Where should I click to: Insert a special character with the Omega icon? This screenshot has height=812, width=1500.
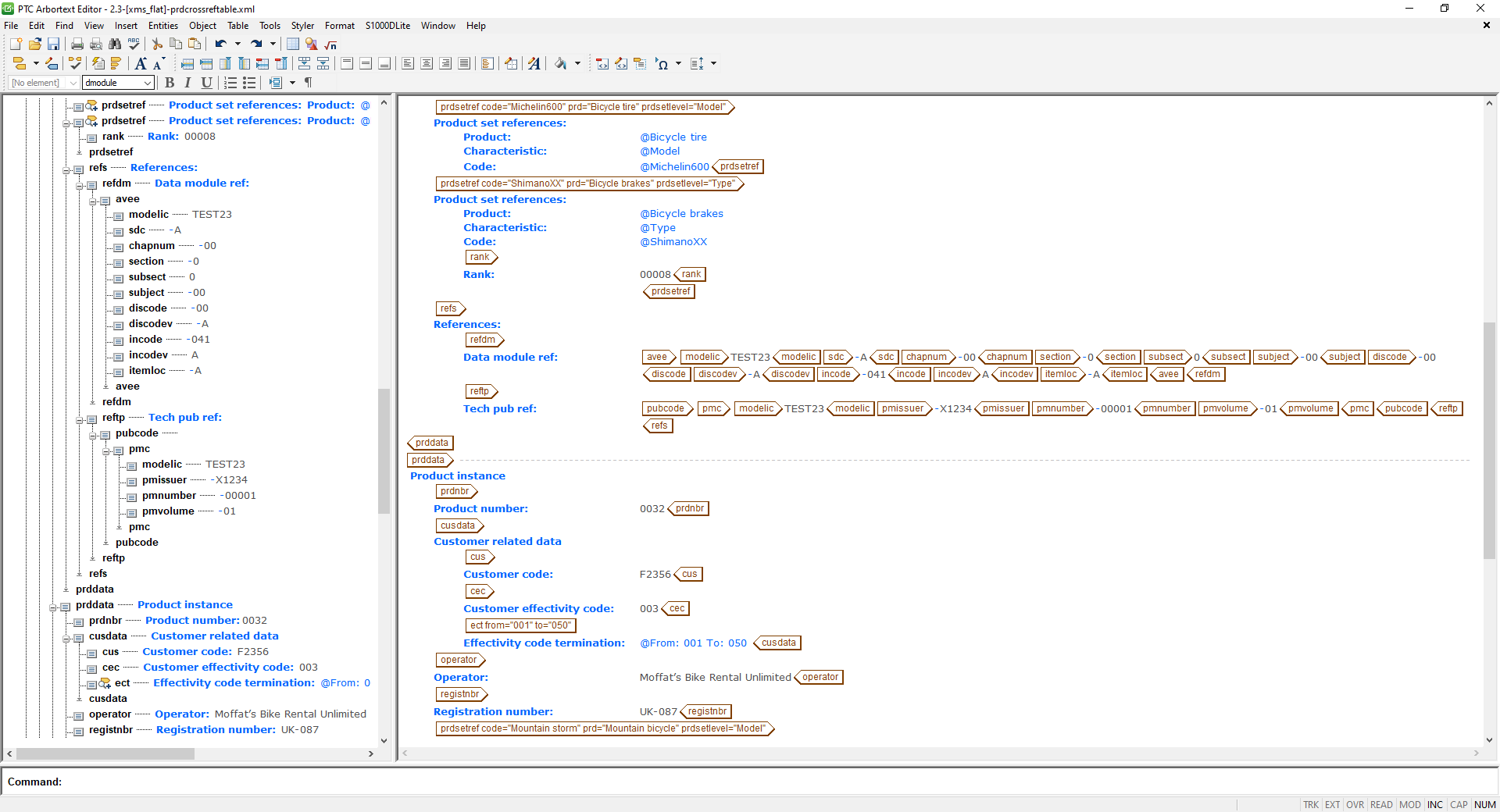[662, 64]
